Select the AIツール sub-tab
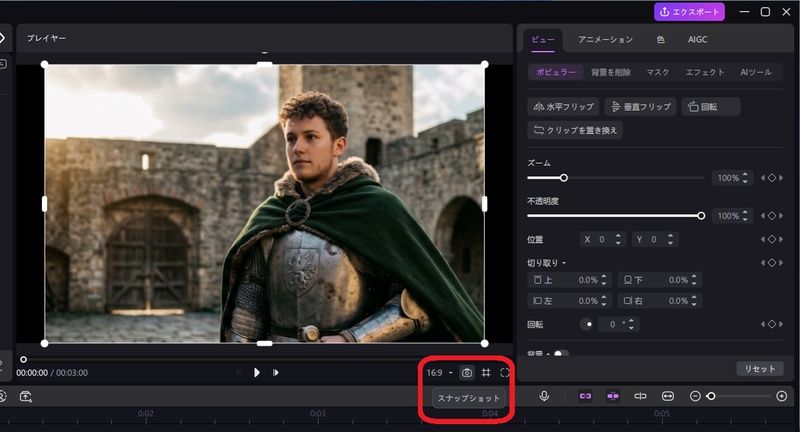Screen dimensions: 800x432 tap(756, 72)
